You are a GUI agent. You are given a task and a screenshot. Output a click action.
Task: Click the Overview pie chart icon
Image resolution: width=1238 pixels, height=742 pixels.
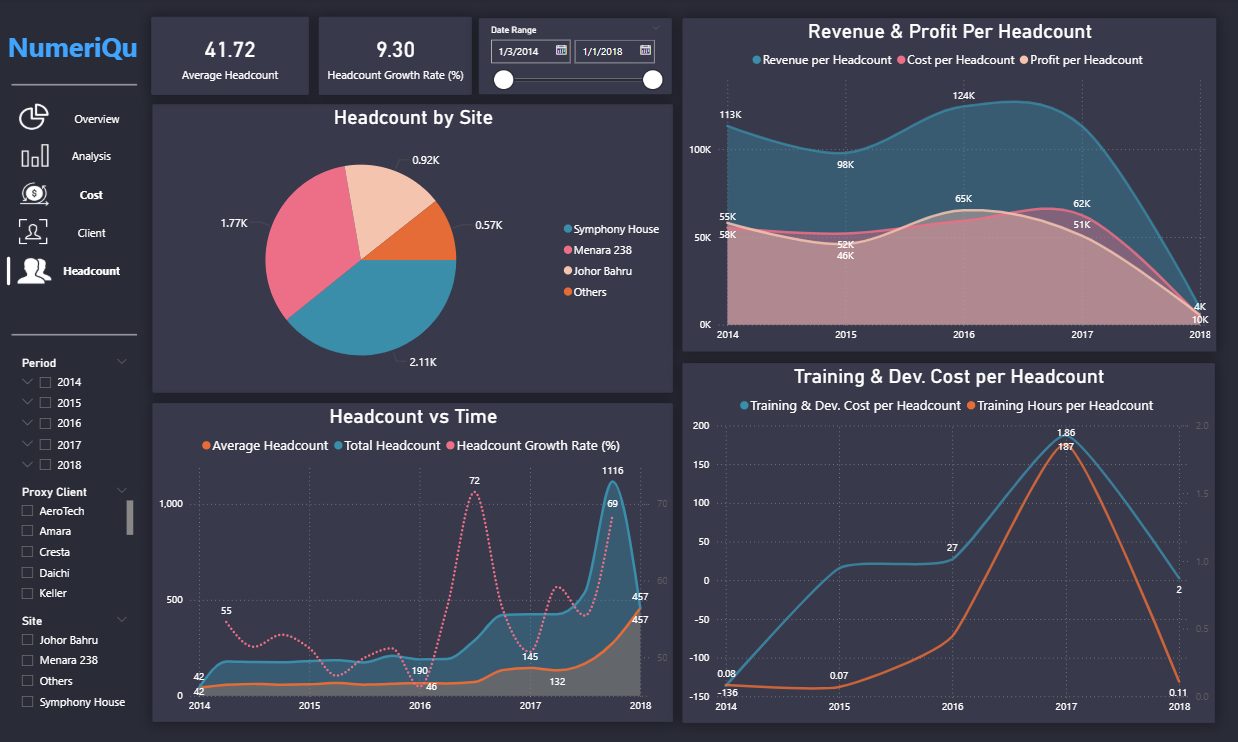33,117
